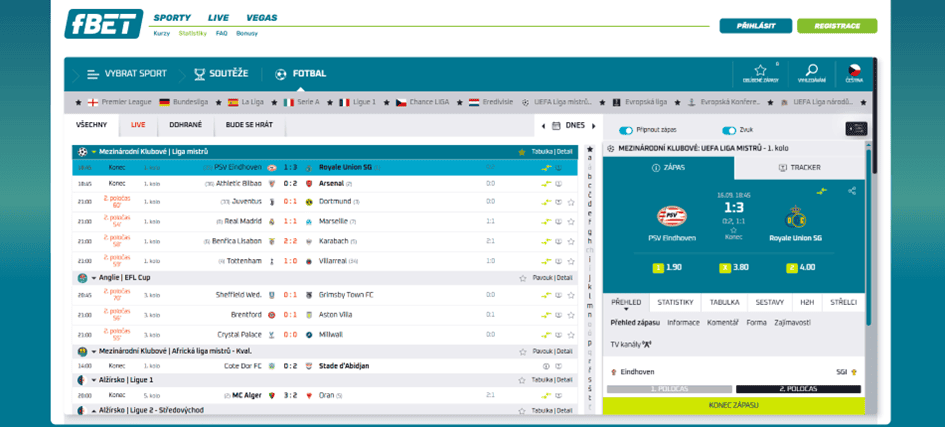945x427 pixels.
Task: Open the dark layout switch button
Action: click(x=856, y=128)
